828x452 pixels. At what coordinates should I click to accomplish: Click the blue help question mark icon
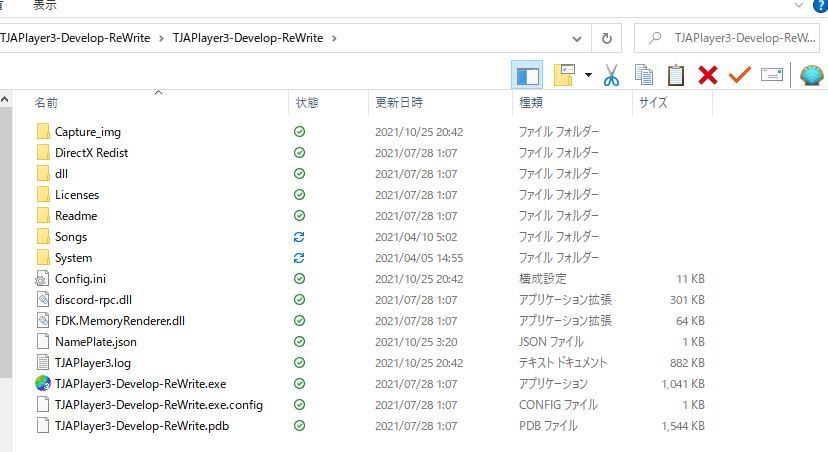(821, 5)
